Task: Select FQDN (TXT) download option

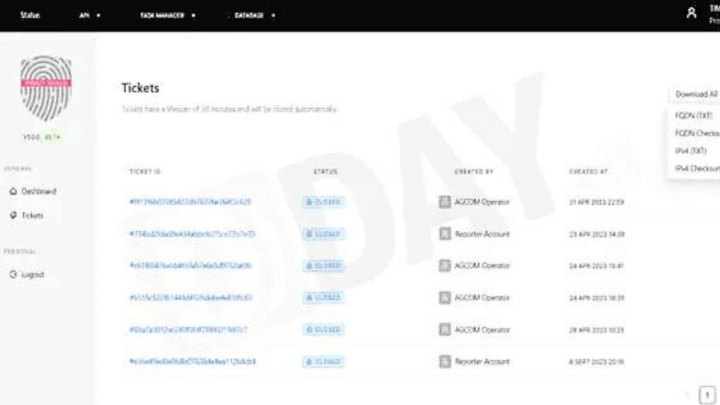Action: [692, 117]
